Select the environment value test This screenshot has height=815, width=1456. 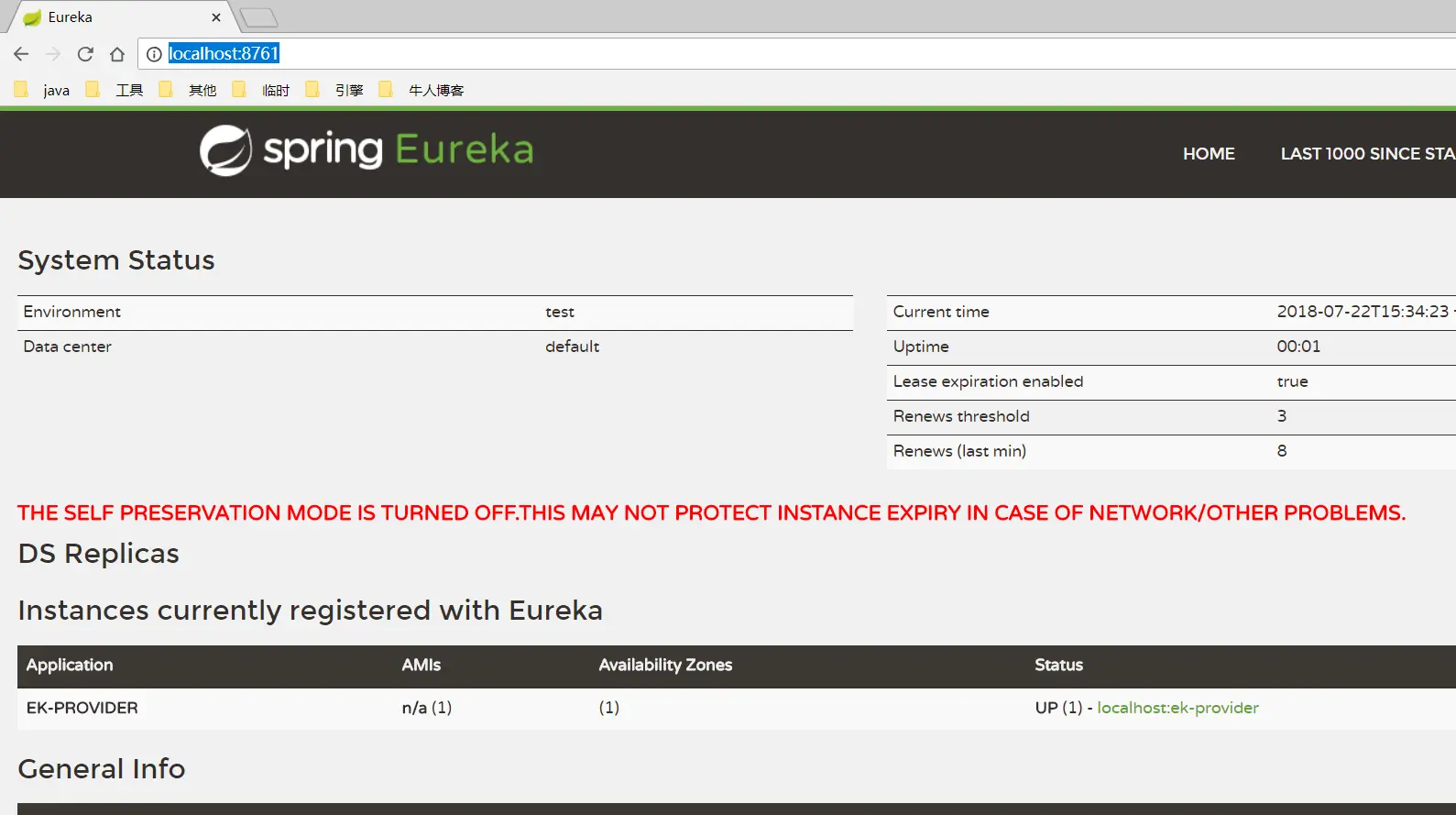[x=559, y=312]
